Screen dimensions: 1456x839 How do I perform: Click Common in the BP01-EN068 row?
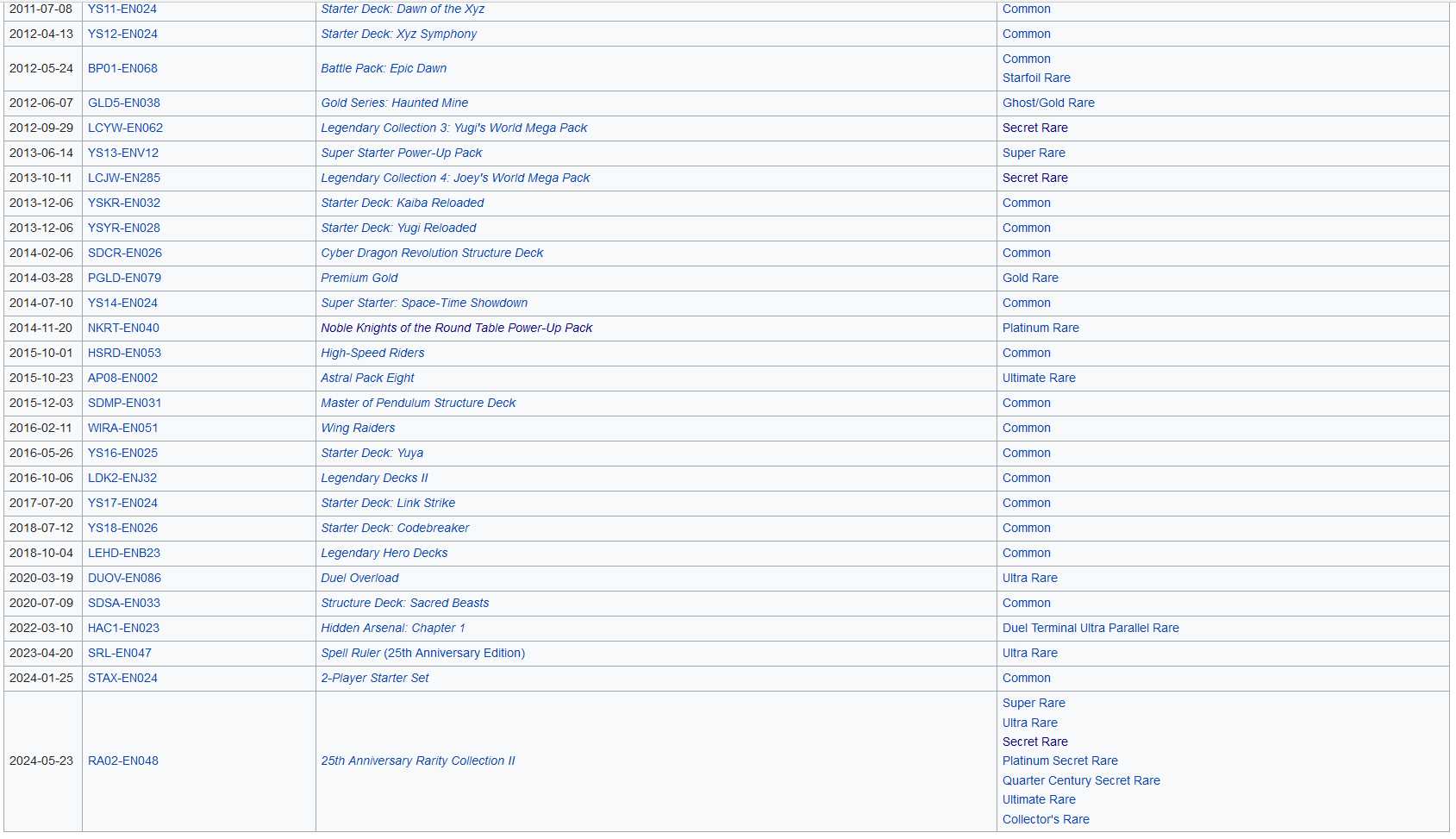point(1026,59)
